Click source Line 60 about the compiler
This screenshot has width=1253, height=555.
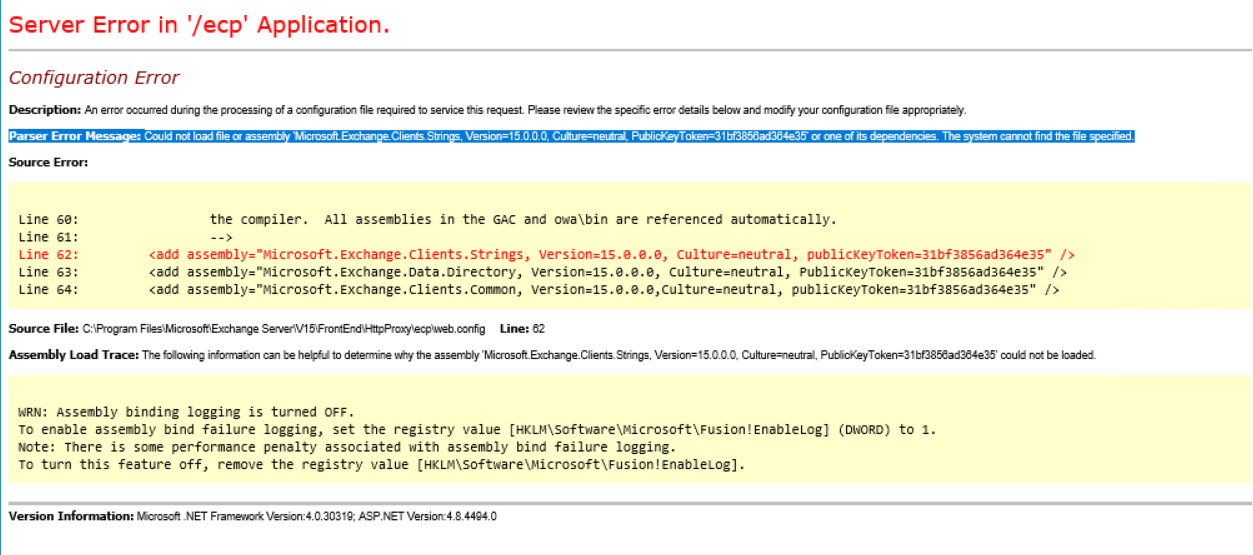[427, 219]
